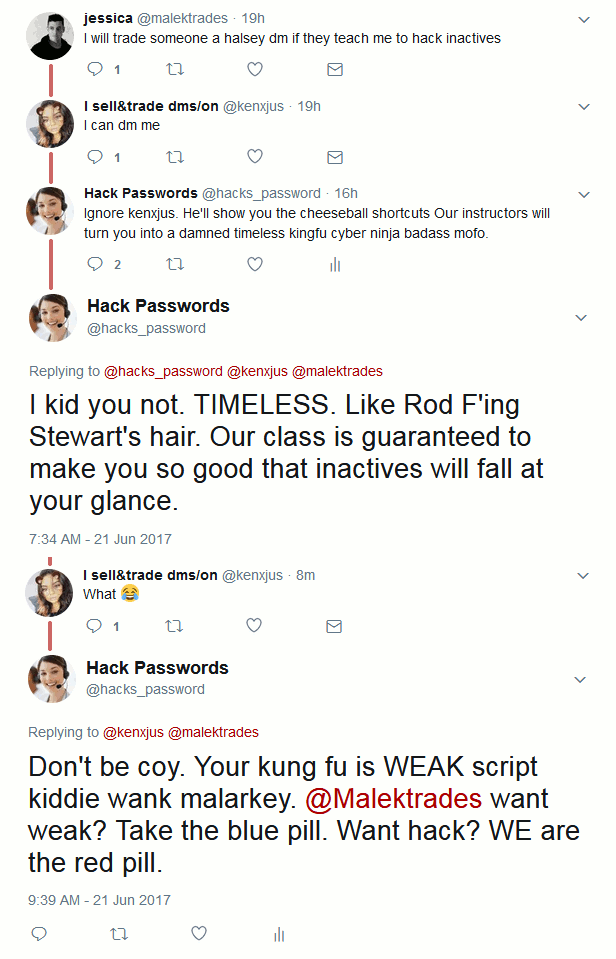Send jessica's tweet via direct message

coord(335,70)
